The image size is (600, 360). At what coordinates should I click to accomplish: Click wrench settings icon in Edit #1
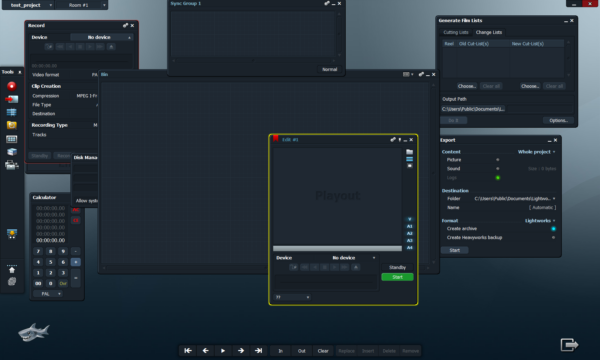pos(393,140)
